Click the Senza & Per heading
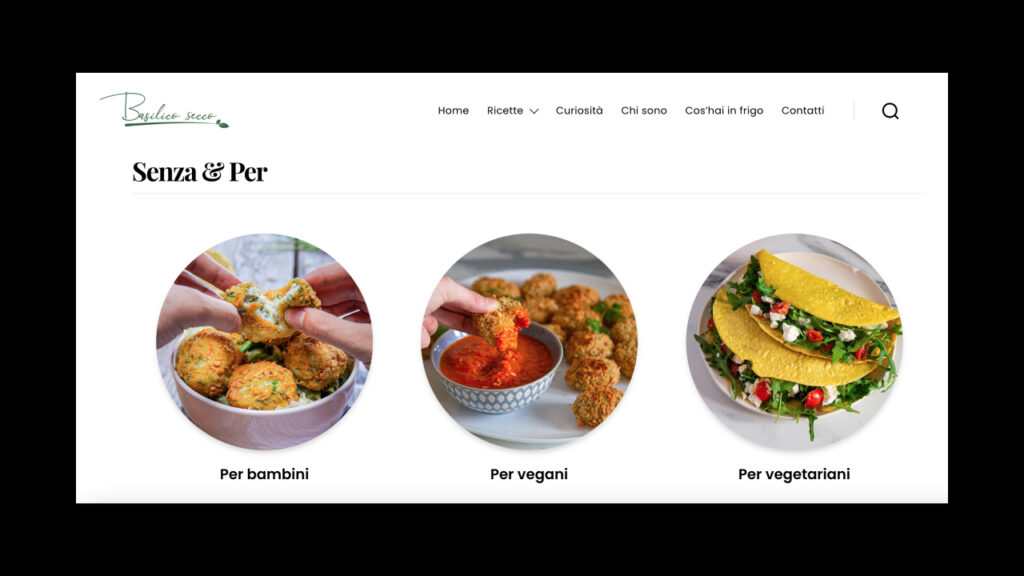The image size is (1024, 576). [200, 172]
